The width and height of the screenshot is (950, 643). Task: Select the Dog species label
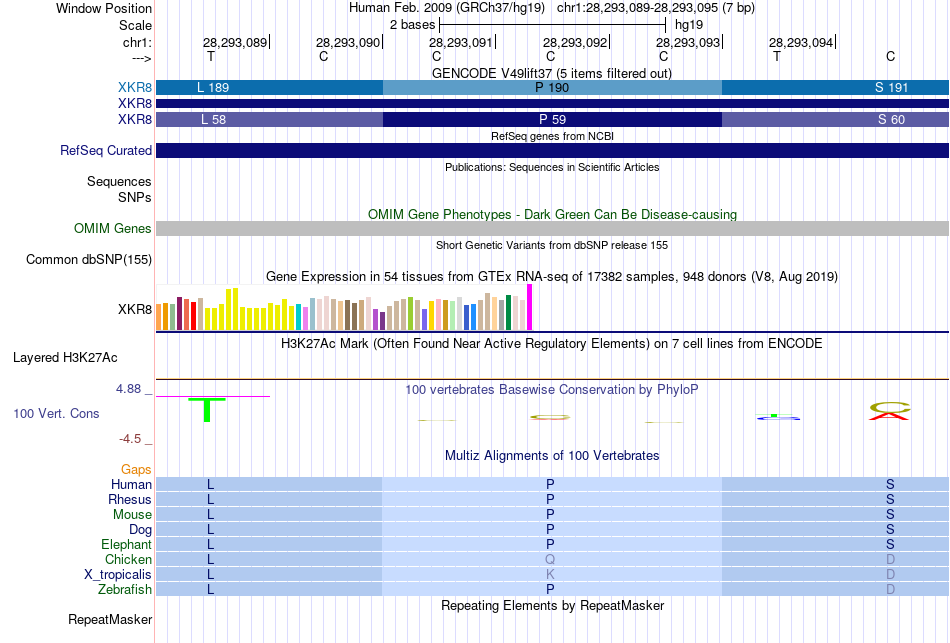pos(140,530)
